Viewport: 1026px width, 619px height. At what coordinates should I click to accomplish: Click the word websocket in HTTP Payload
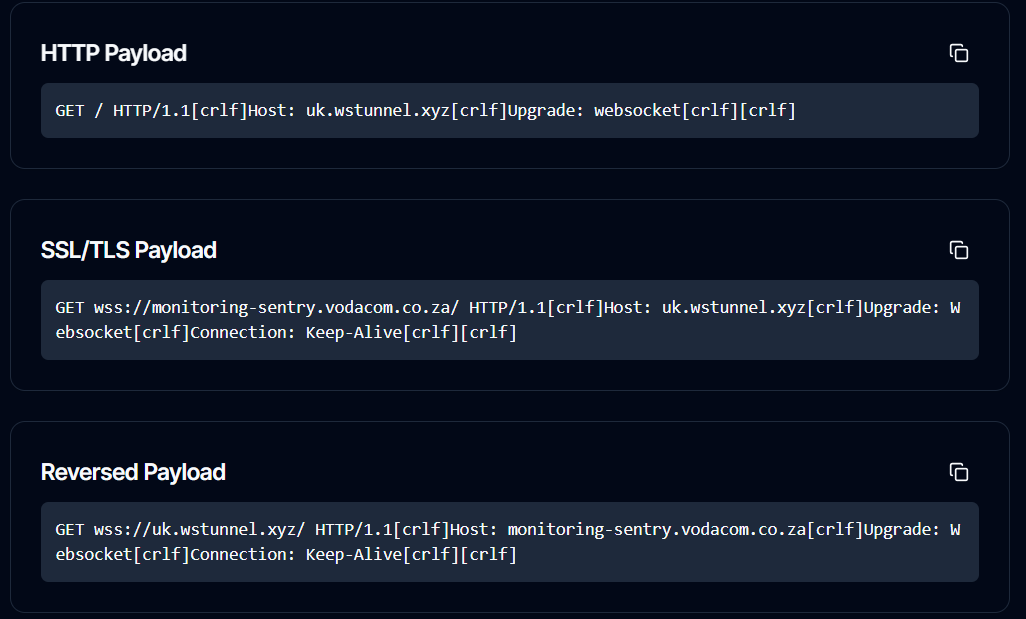[x=637, y=110]
